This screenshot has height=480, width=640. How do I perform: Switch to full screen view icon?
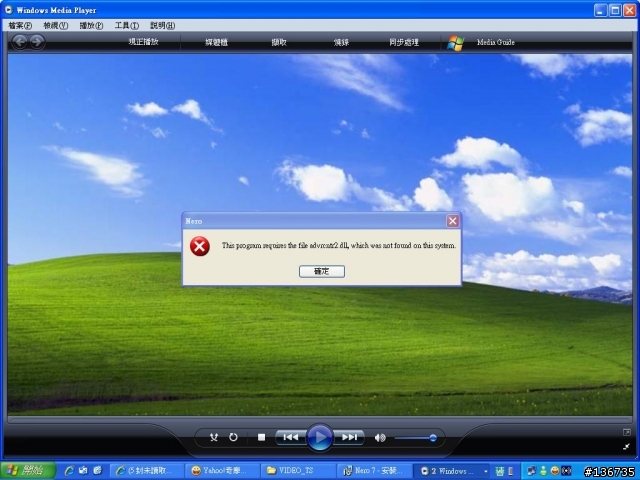[x=627, y=432]
